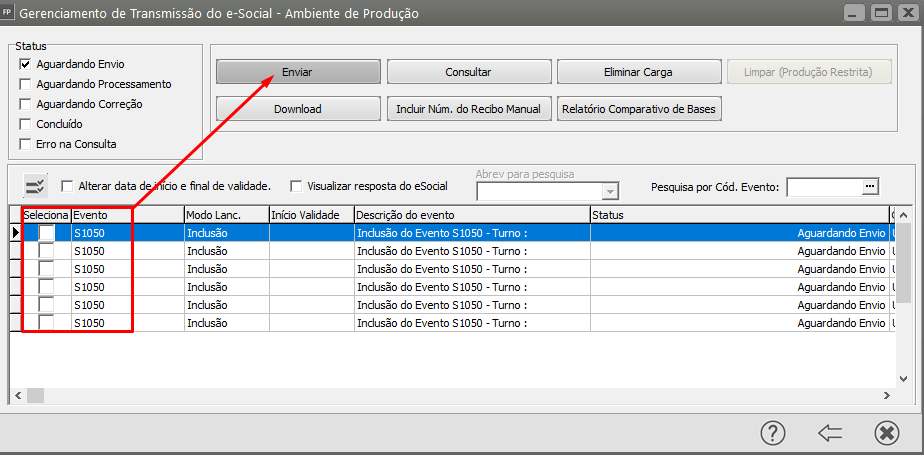Viewport: 924px width, 455px height.
Task: Uncheck the Aguardando Envio status filter
Action: pyautogui.click(x=25, y=64)
